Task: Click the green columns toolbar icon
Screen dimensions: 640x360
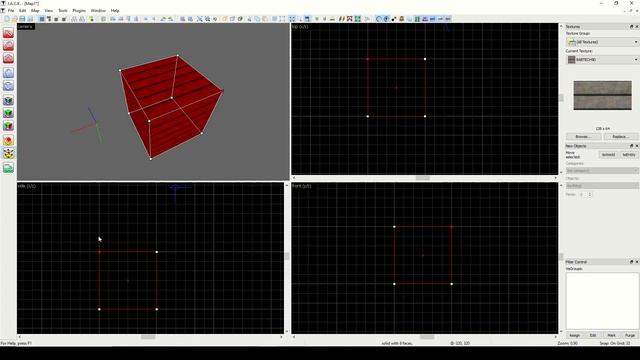Action: pos(417,19)
